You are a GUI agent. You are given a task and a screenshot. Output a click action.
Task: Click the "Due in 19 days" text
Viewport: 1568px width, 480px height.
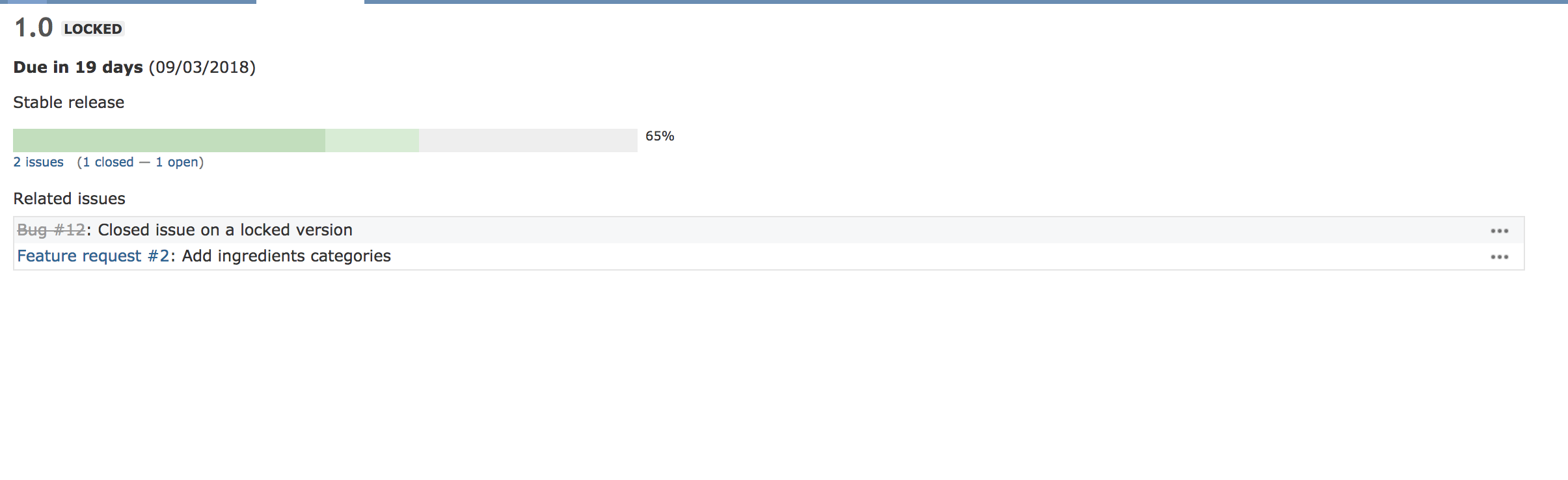(78, 67)
